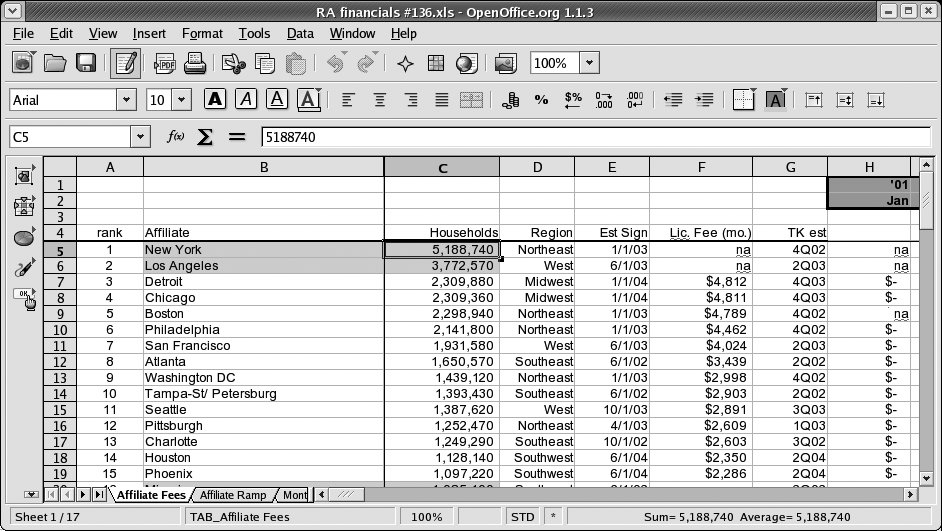The width and height of the screenshot is (942, 531).
Task: Open the Form Functions tool in sidebar
Action: tap(25, 299)
